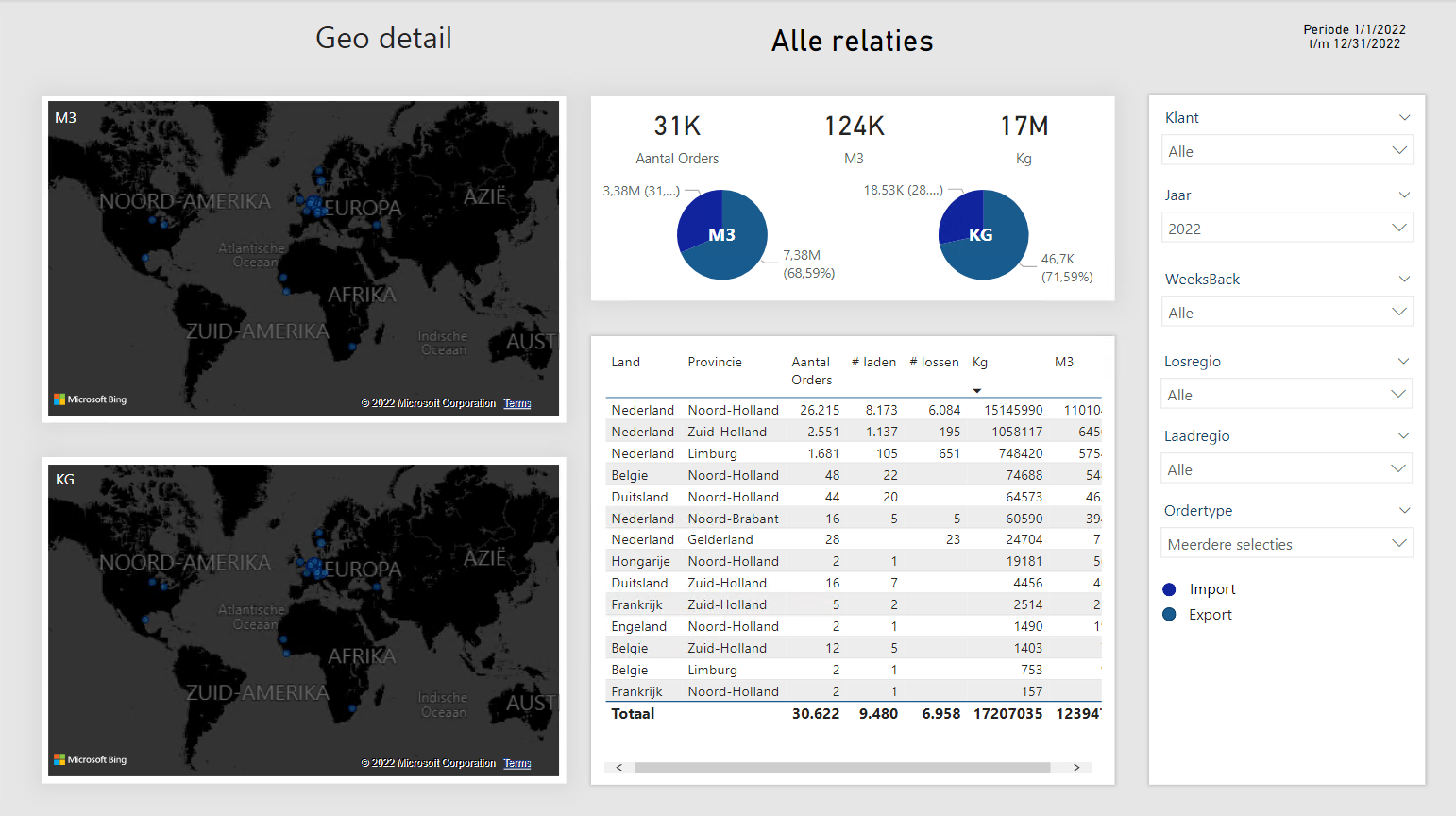Screen dimensions: 1456x816
Task: Click the table horizontal scrollbar thumb
Action: point(842,768)
